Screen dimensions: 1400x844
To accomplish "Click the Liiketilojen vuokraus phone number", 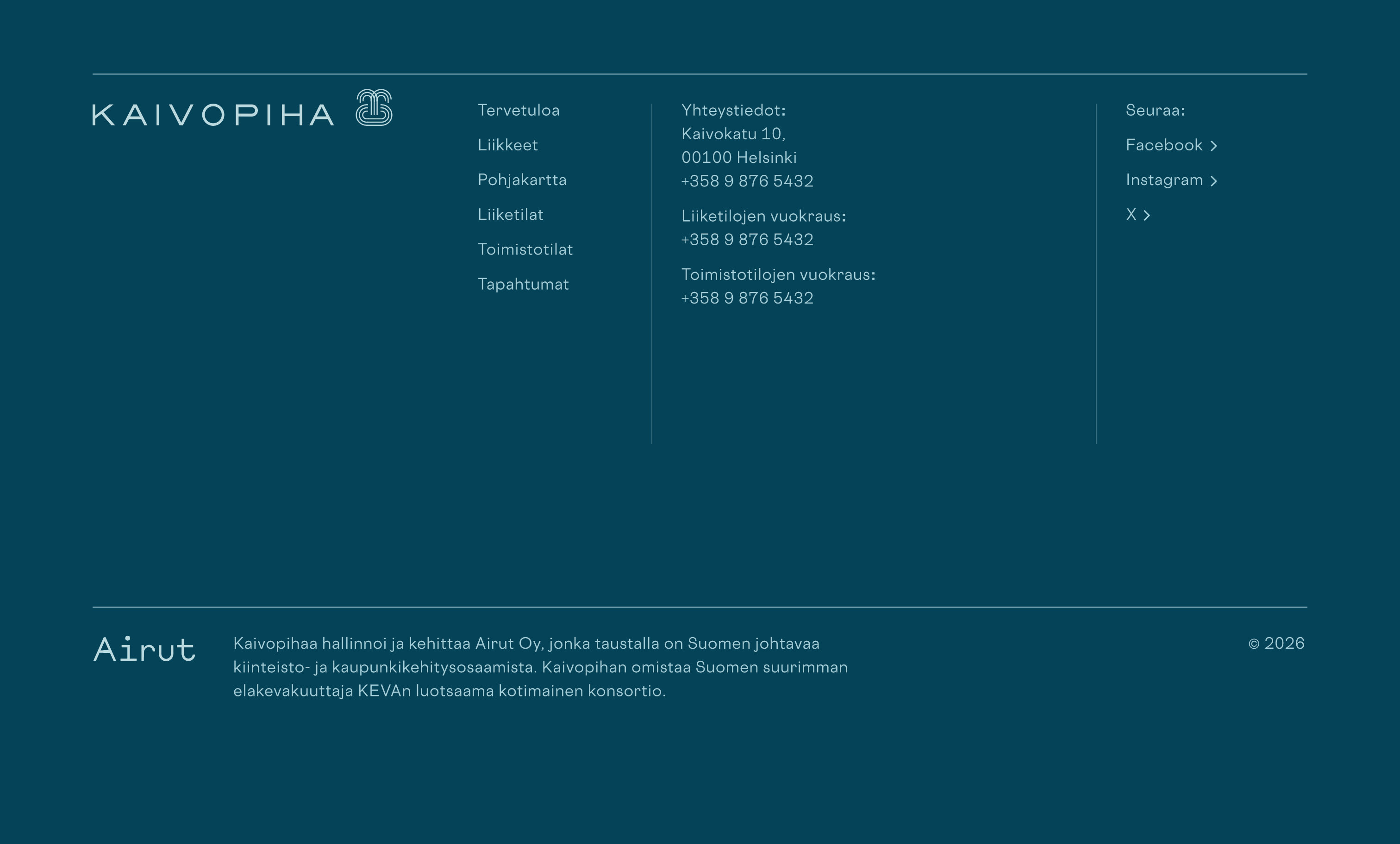I will (747, 240).
